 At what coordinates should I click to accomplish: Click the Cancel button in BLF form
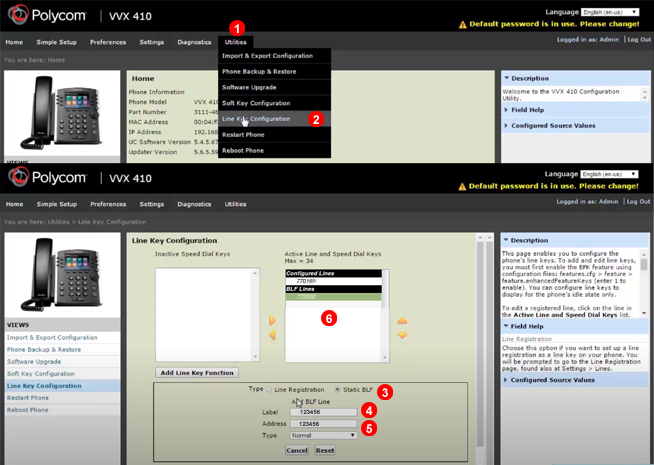point(297,450)
